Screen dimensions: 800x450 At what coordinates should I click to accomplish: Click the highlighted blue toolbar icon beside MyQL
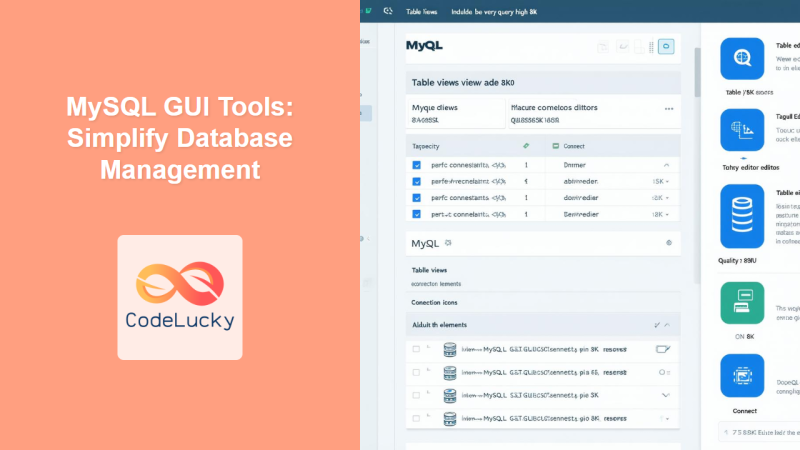(x=667, y=46)
